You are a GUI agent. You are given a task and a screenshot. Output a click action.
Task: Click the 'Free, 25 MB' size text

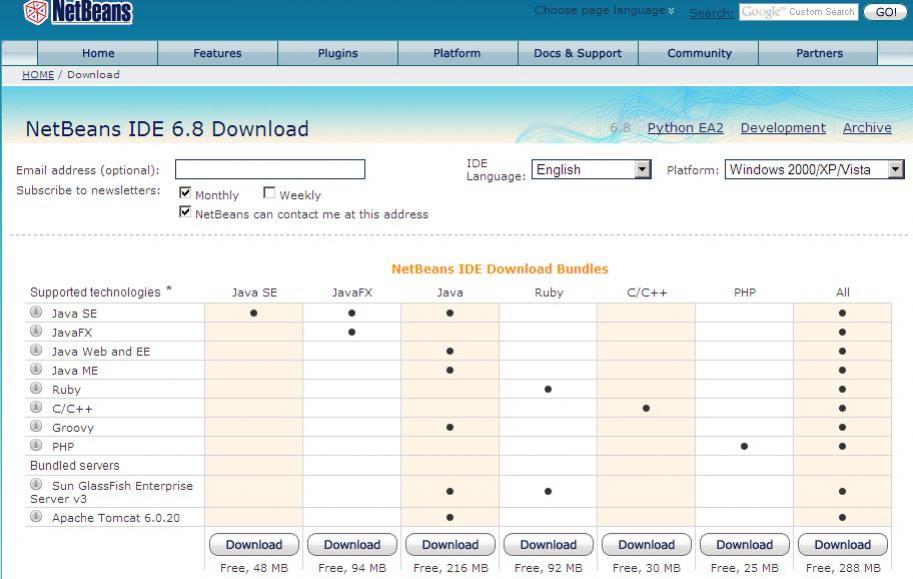pos(745,568)
